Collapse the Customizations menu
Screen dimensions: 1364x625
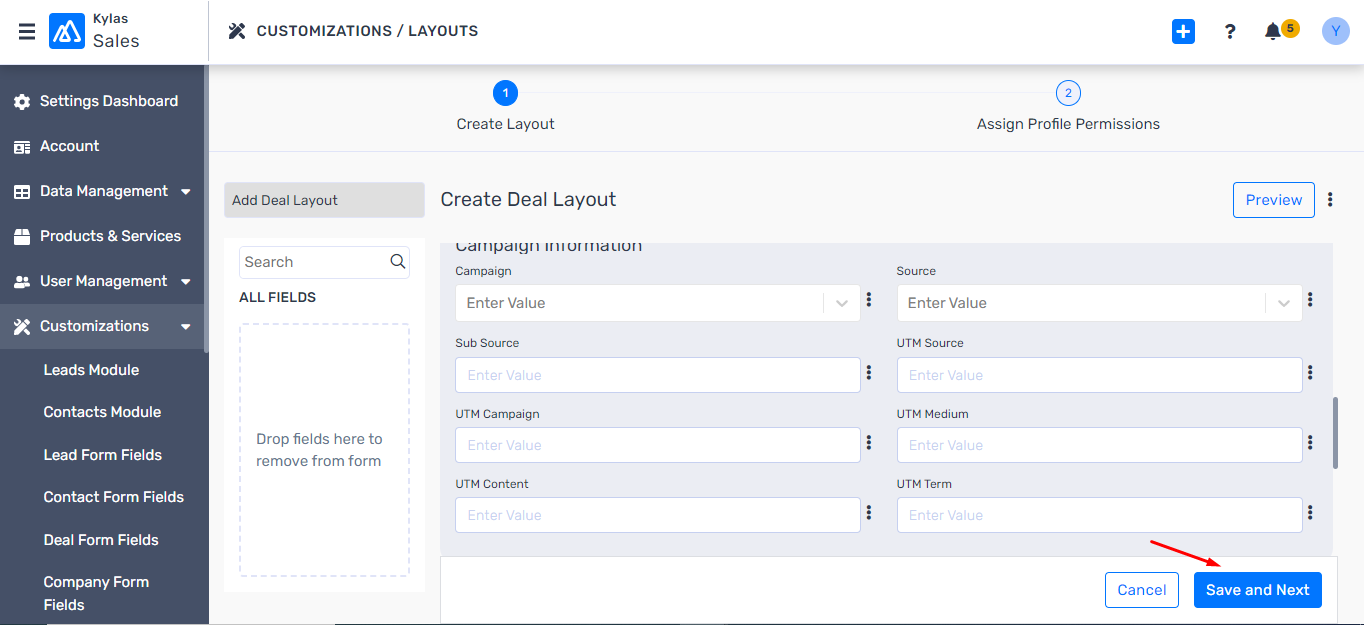(186, 326)
